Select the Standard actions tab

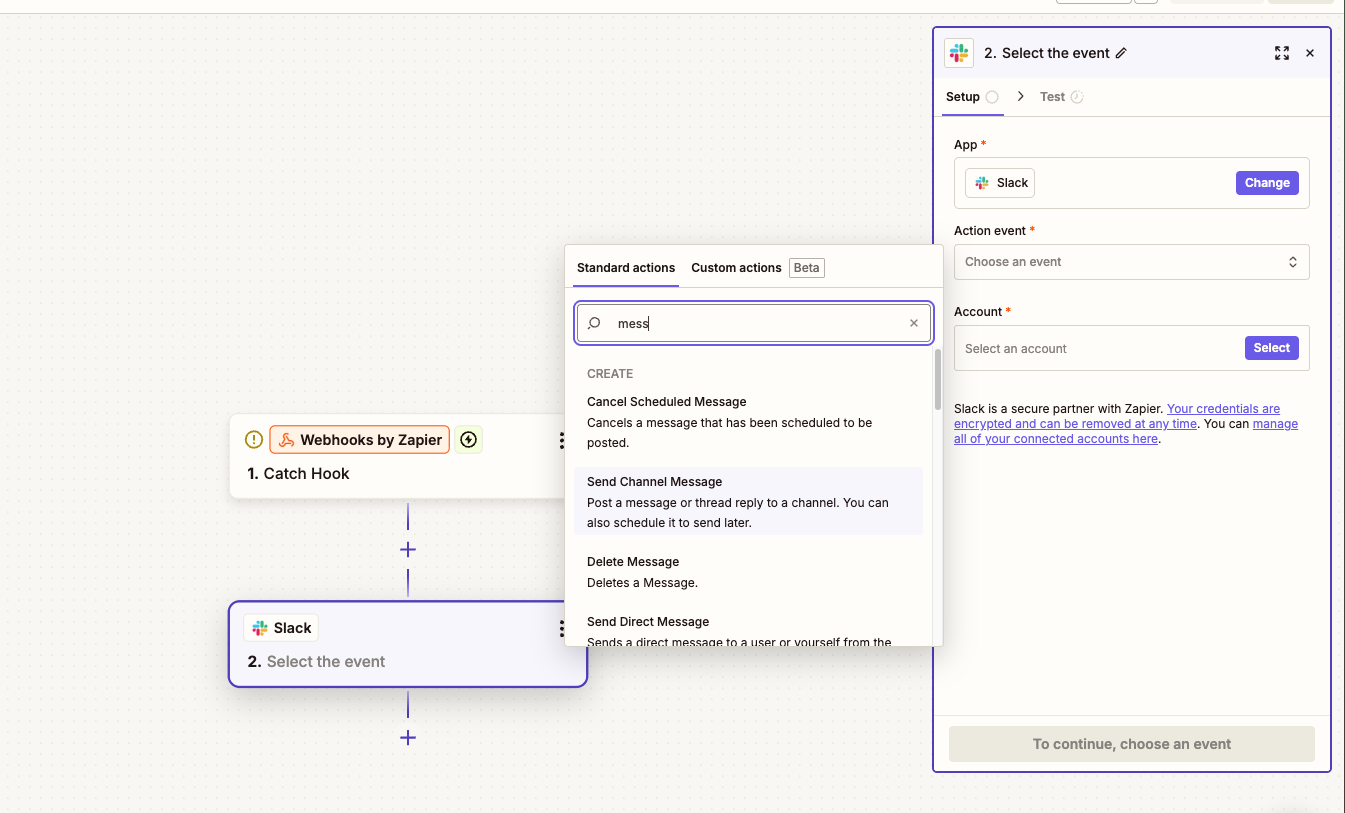(x=626, y=268)
